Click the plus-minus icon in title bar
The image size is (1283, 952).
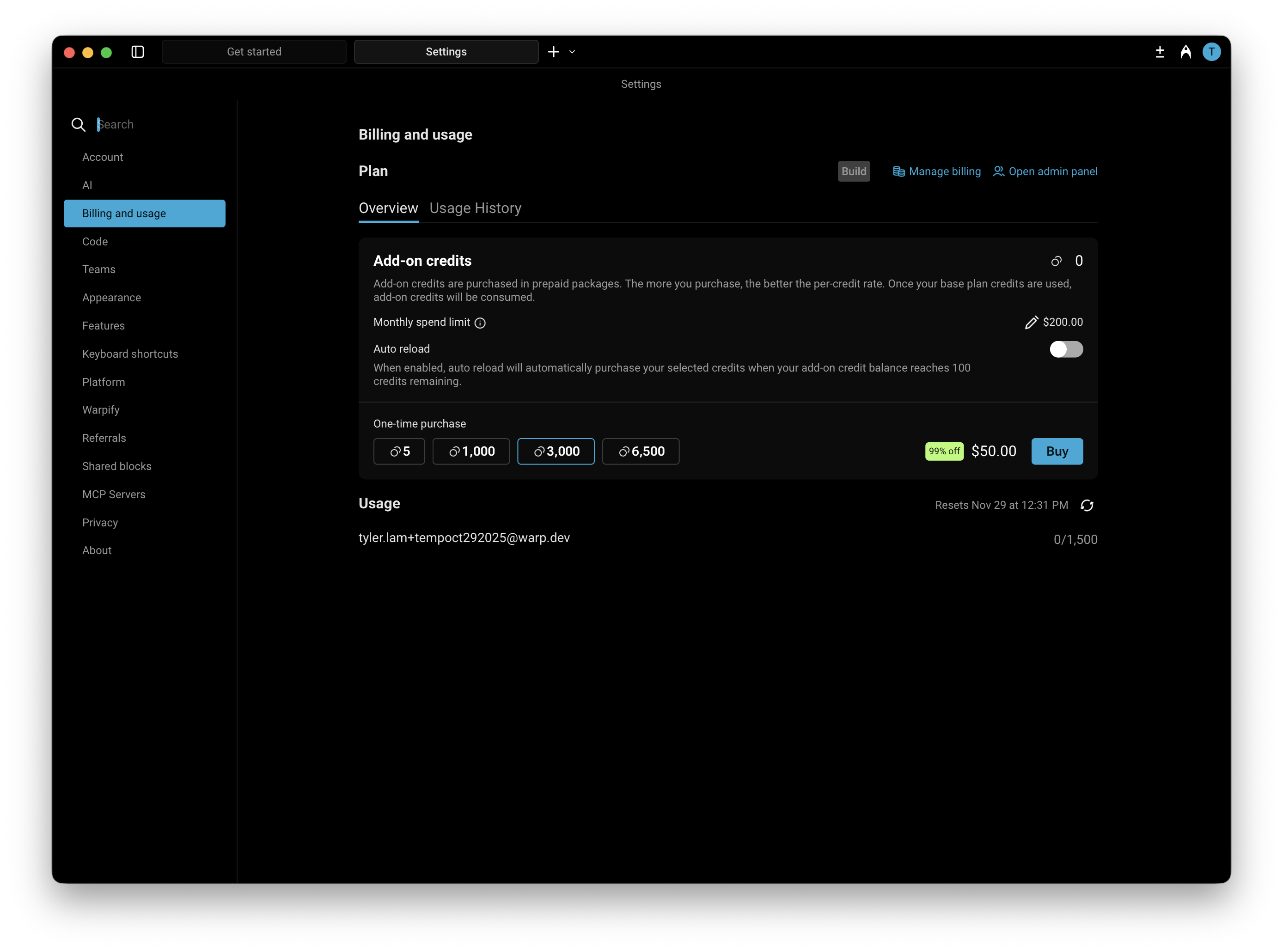[x=1160, y=52]
